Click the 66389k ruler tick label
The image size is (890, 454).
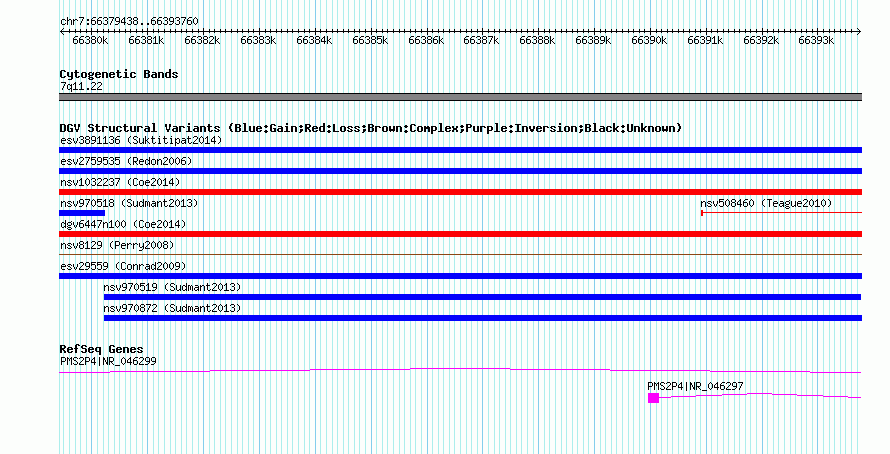coord(593,40)
